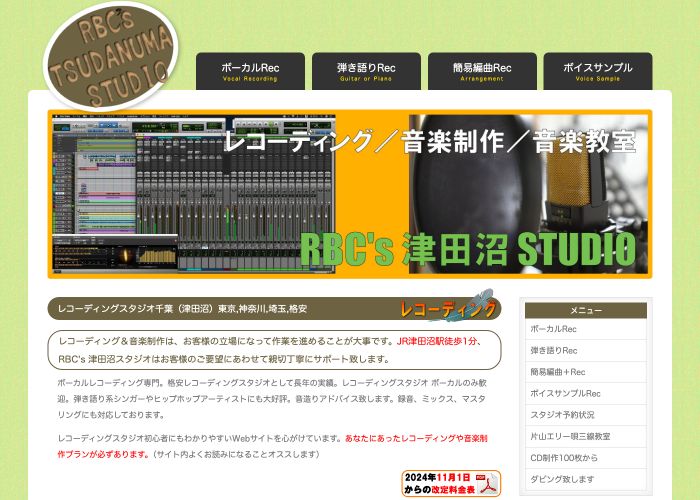
Task: Click the red あなたにあったレコーディング text
Action: click(272, 446)
